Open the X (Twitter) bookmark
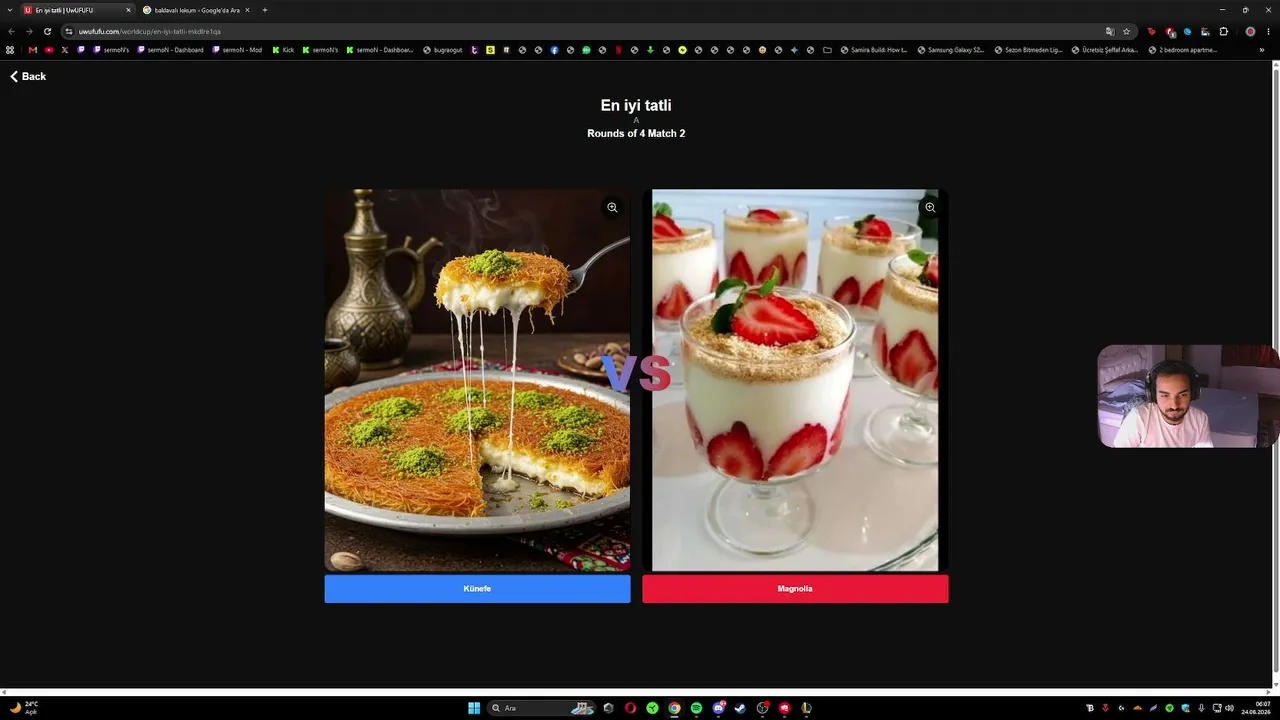The image size is (1280, 720). 65,50
